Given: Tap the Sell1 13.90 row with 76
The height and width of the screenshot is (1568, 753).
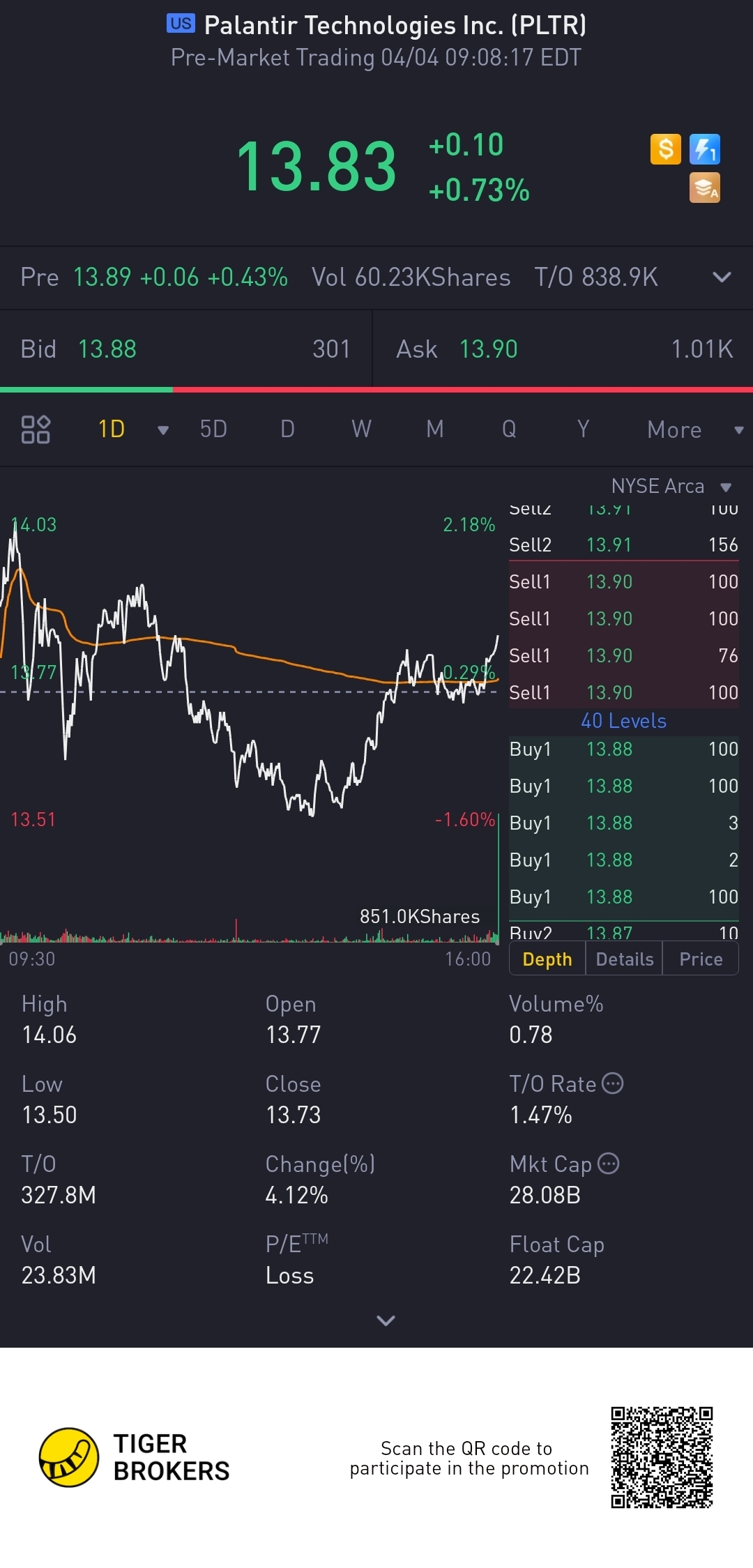Looking at the screenshot, I should point(623,655).
